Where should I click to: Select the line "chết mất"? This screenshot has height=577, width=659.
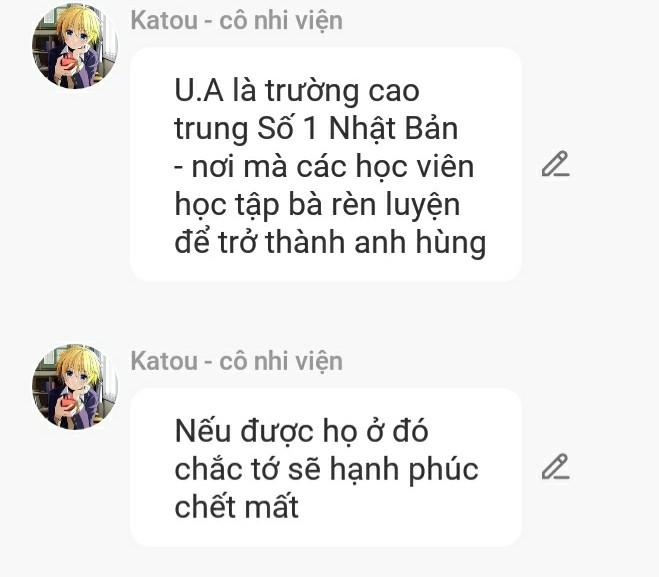(x=237, y=507)
